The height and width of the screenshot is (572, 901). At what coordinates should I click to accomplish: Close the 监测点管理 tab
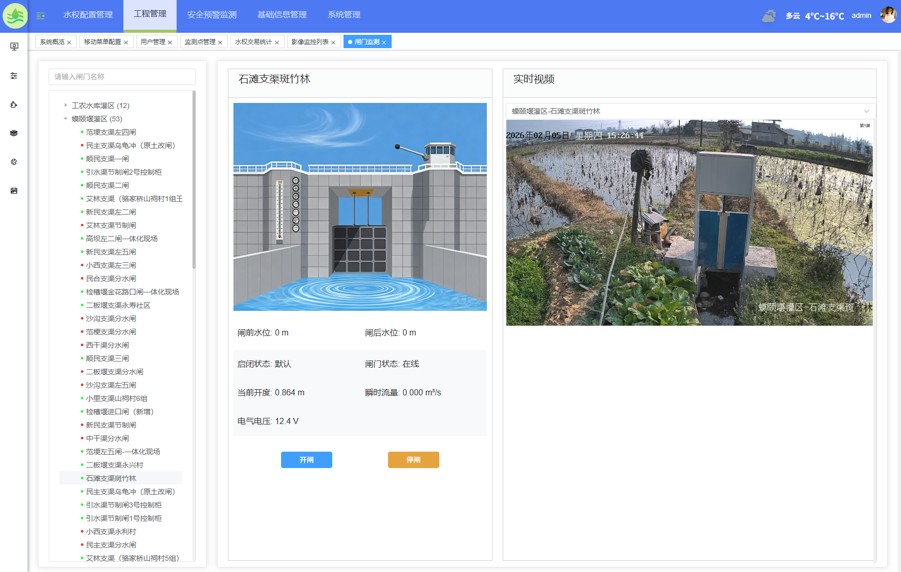[x=220, y=43]
